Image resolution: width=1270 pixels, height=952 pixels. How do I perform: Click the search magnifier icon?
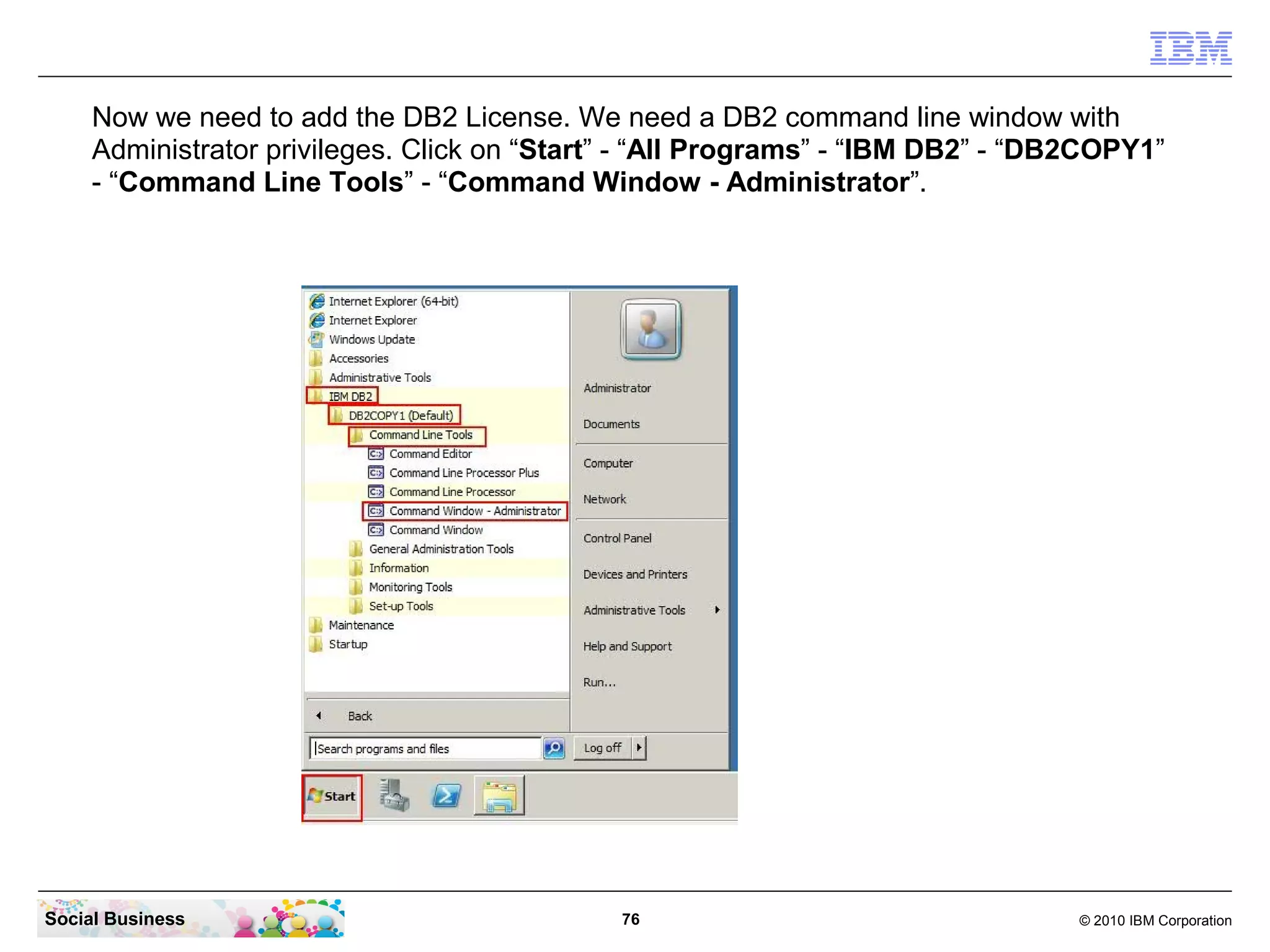pyautogui.click(x=554, y=748)
